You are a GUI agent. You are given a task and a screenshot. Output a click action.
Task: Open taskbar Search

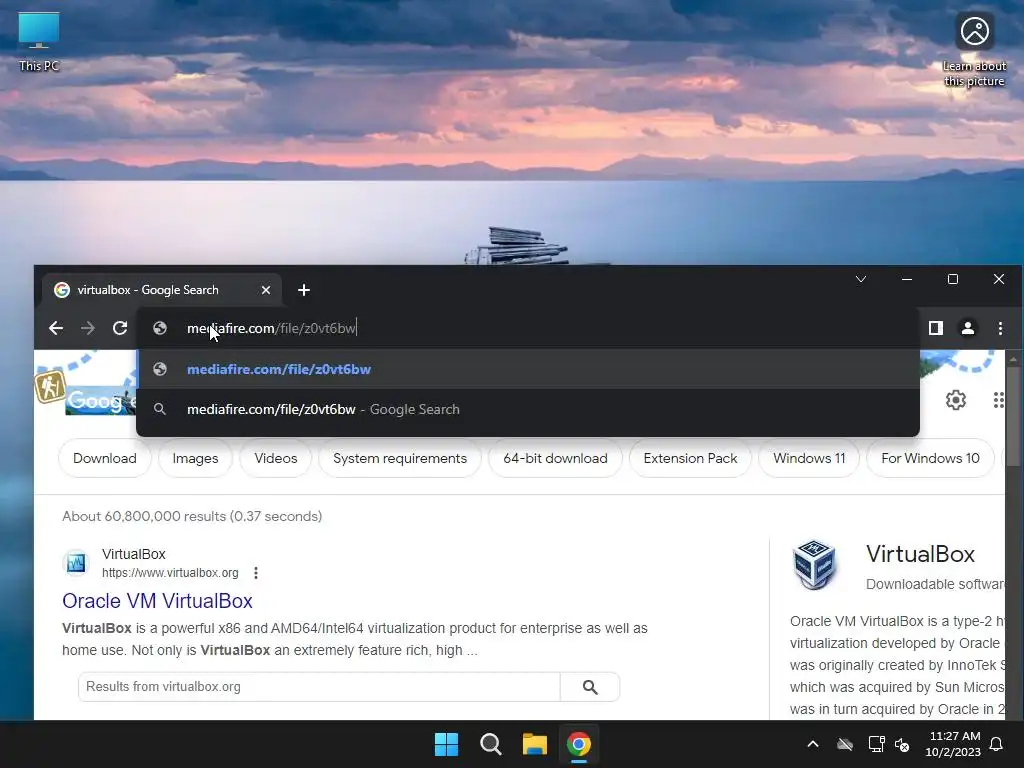pyautogui.click(x=490, y=744)
